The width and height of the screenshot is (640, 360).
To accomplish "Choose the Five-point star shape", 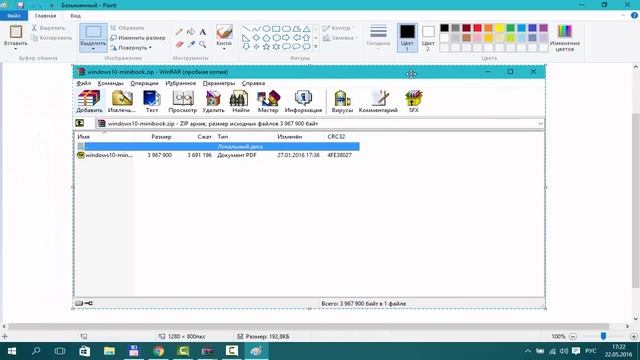I will click(266, 47).
